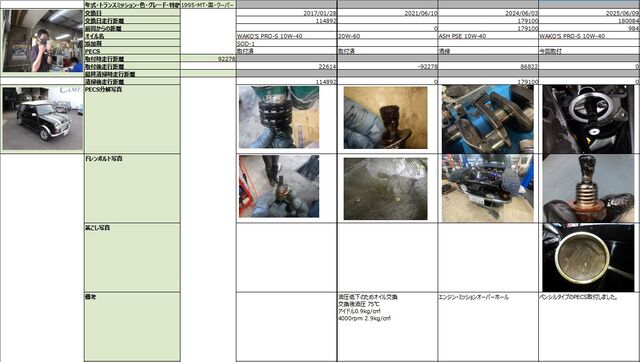Click the date cell 2024/06/03

[489, 13]
